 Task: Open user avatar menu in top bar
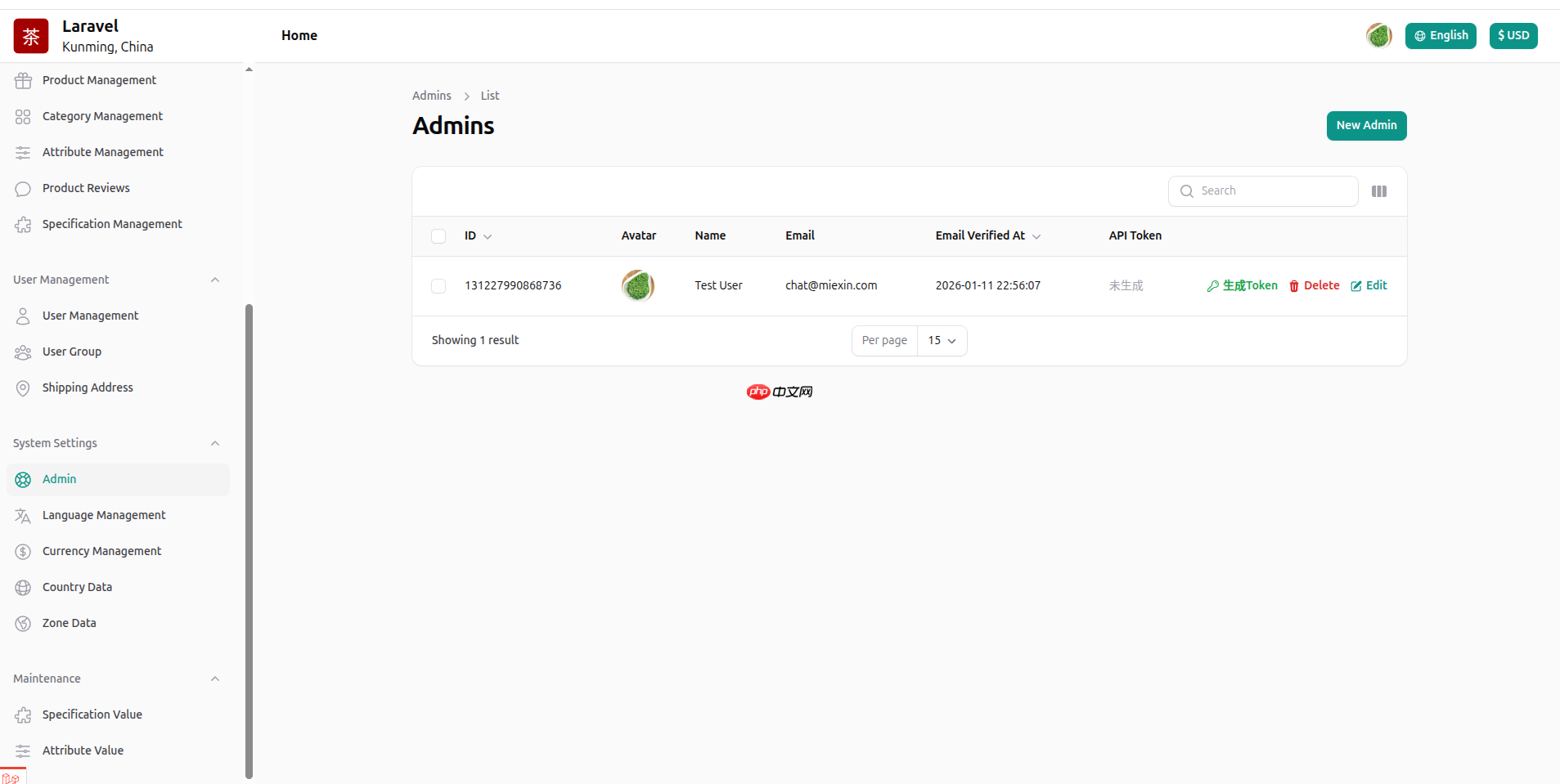click(x=1378, y=35)
